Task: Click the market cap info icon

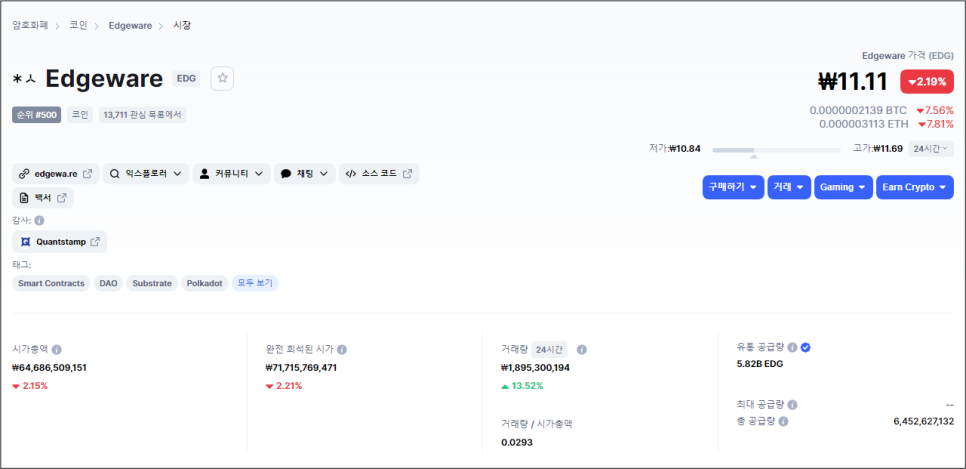Action: coord(57,349)
